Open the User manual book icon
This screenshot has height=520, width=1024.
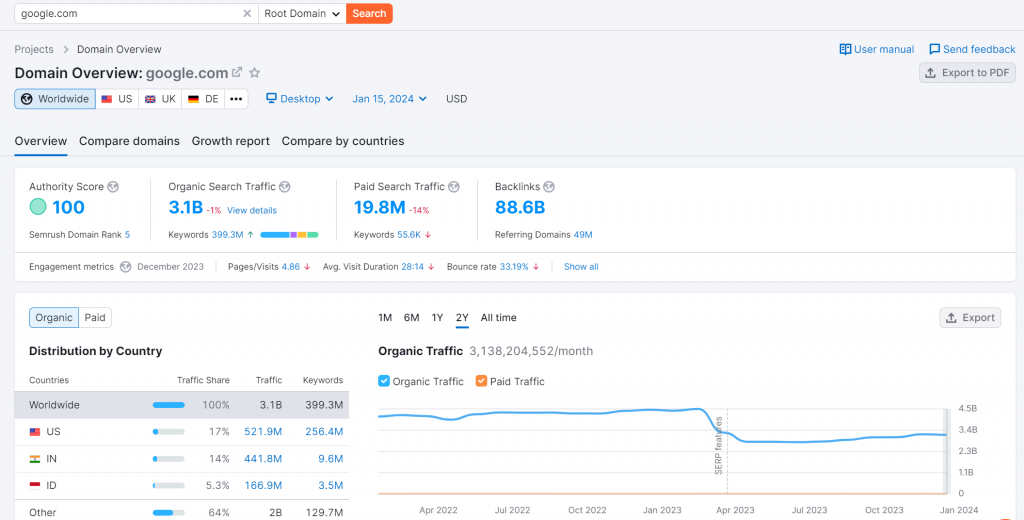click(845, 49)
